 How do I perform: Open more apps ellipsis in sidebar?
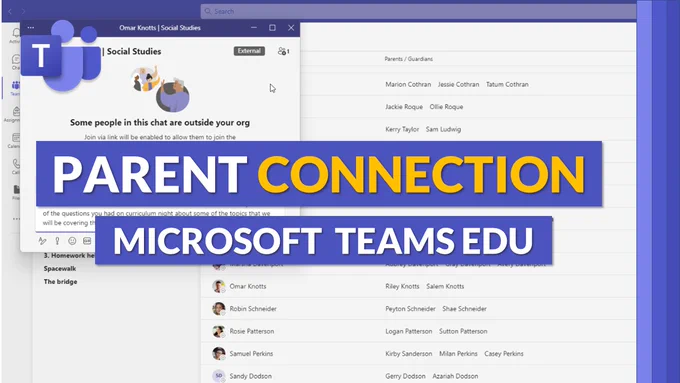(16, 219)
